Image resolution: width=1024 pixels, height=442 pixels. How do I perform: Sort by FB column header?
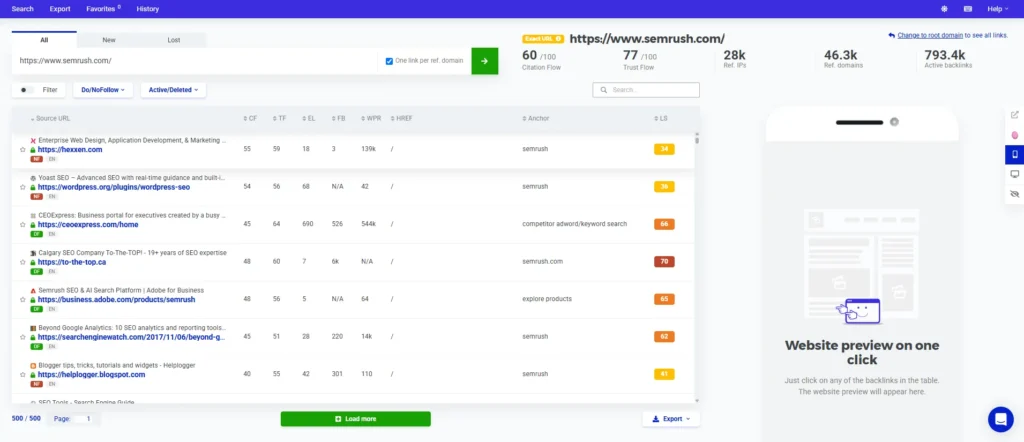coord(338,119)
